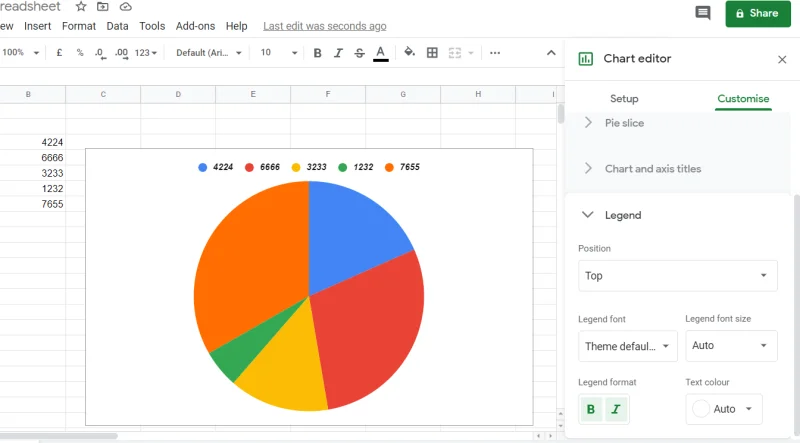Open more number formats 123 dropdown

[146, 53]
